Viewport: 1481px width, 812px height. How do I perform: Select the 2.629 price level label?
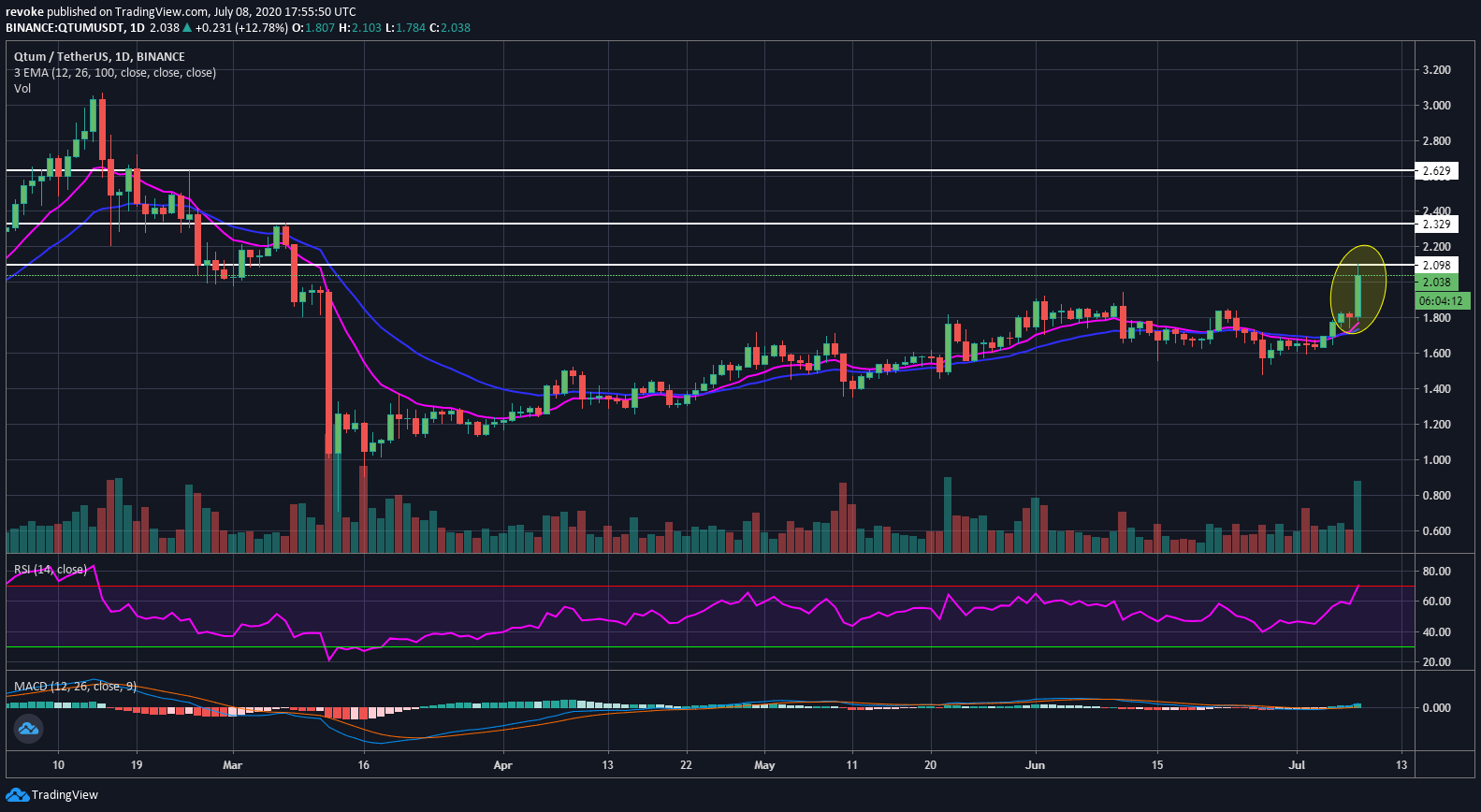tap(1436, 171)
